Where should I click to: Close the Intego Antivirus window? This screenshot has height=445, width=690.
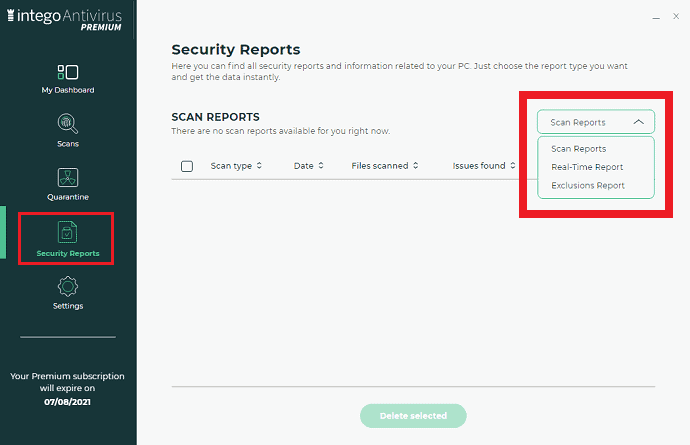676,16
